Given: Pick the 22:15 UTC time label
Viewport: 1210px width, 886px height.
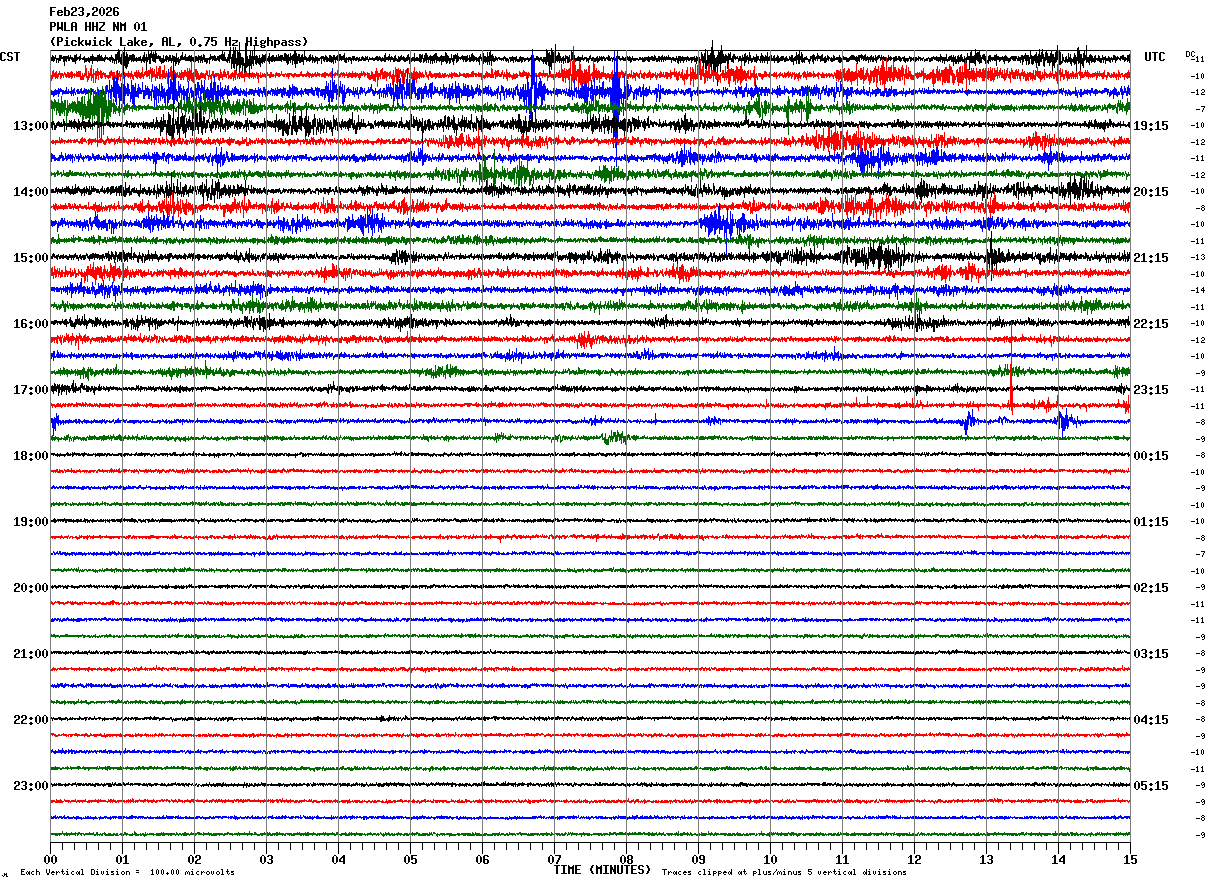Looking at the screenshot, I should 1151,324.
